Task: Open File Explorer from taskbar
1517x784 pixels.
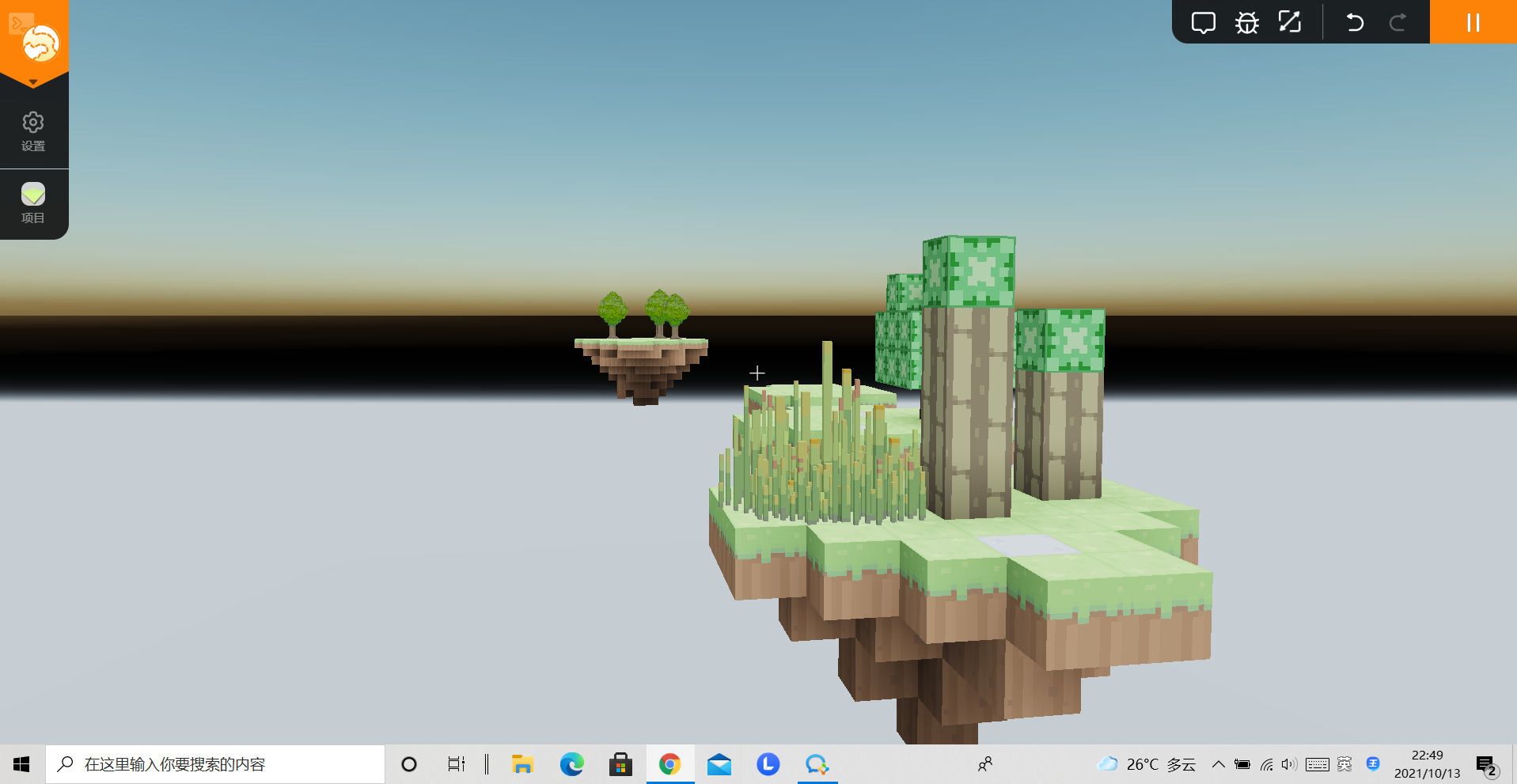Action: coord(522,764)
